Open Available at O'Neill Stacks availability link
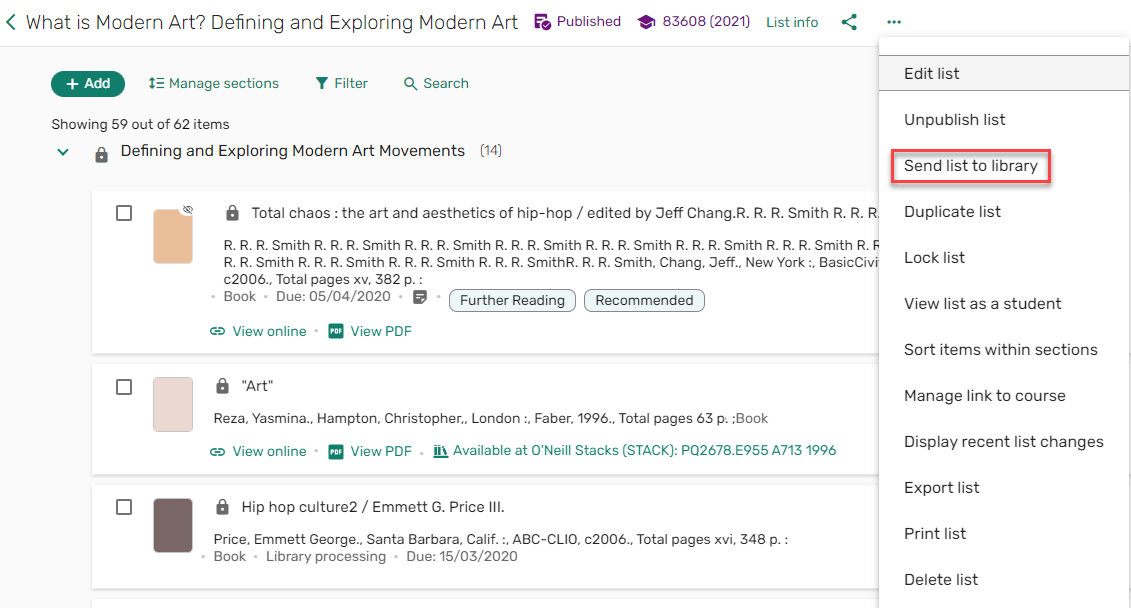 [x=635, y=451]
